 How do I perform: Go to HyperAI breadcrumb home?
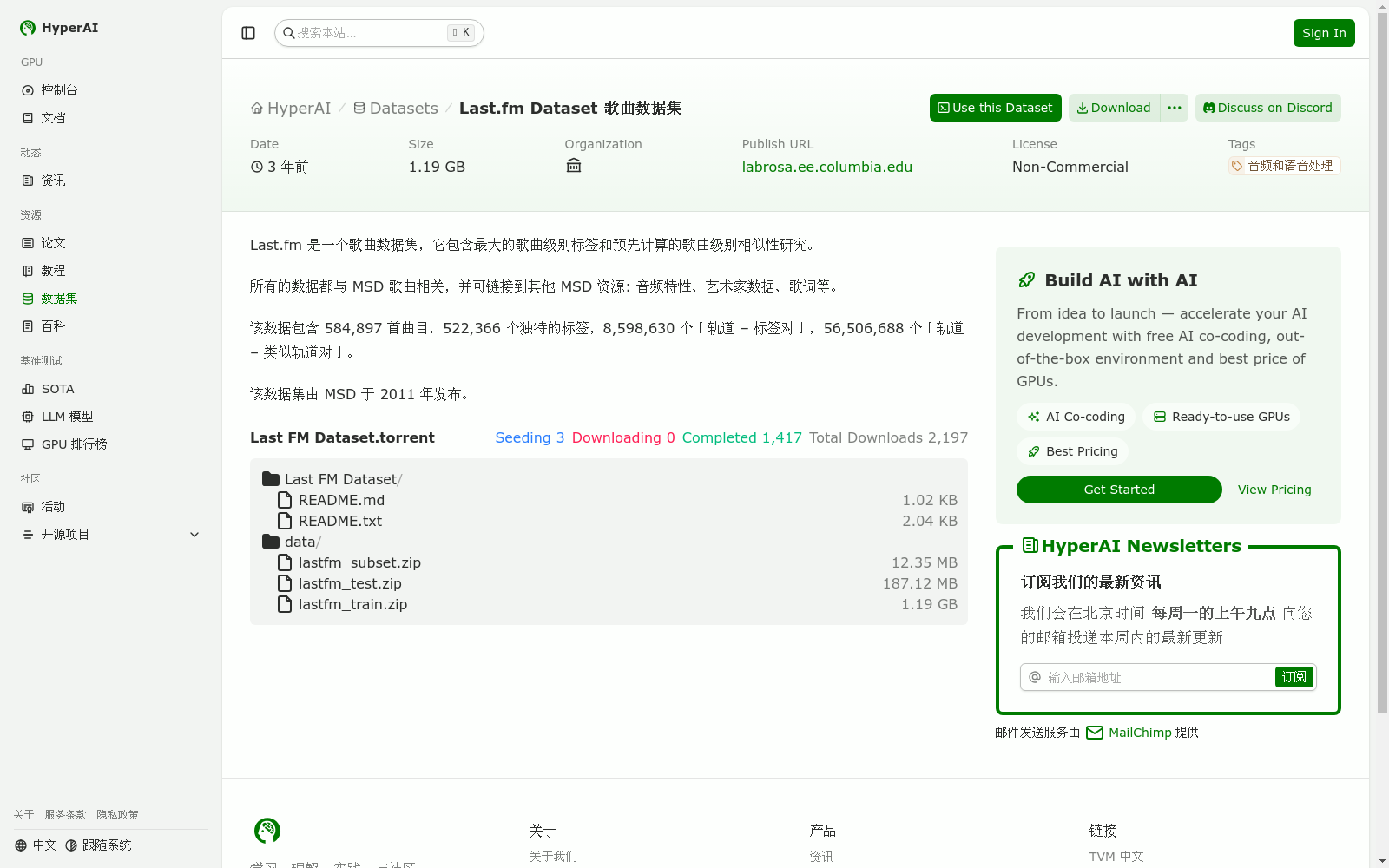pyautogui.click(x=291, y=108)
